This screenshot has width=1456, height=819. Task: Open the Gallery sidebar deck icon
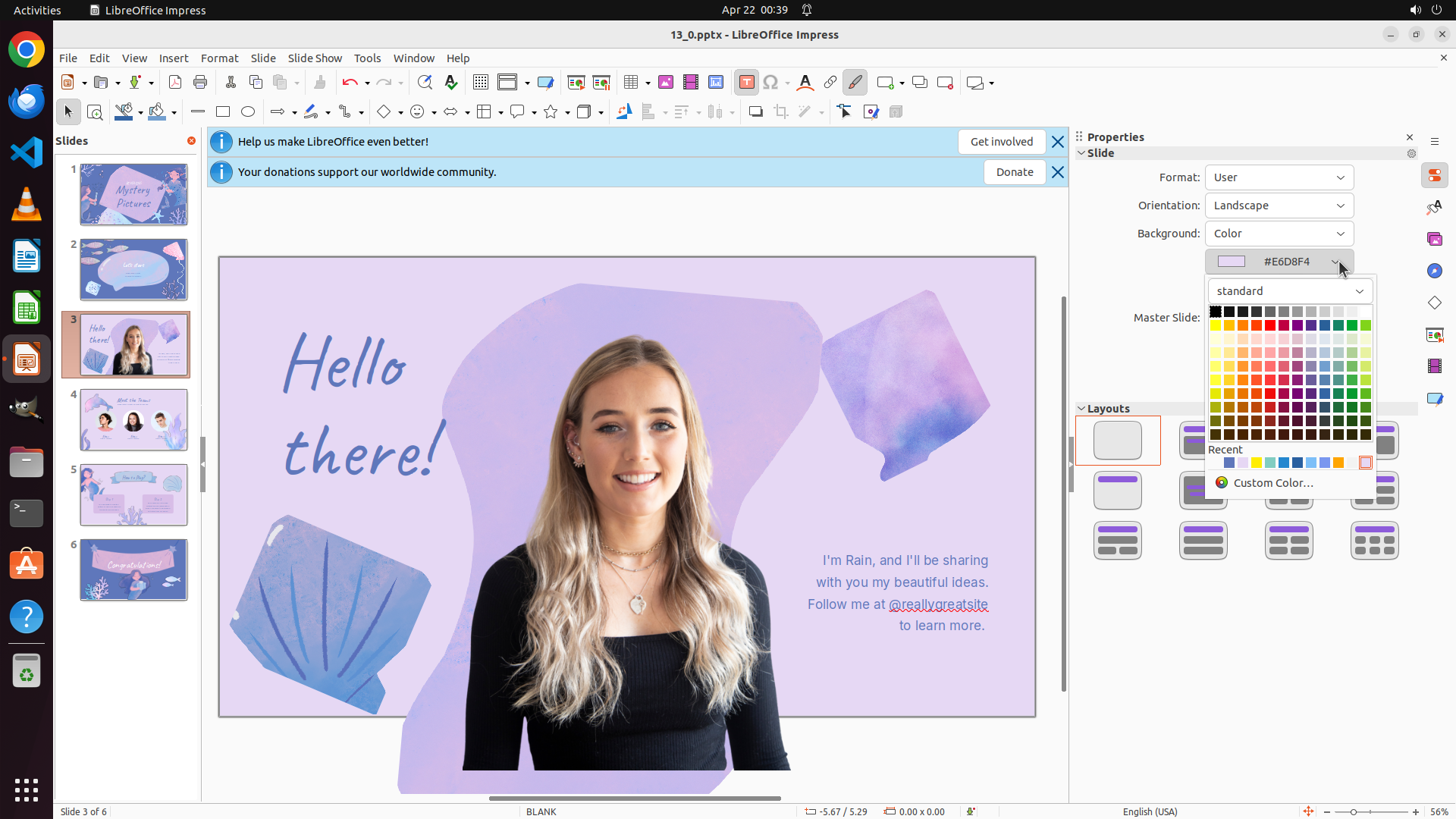[1434, 239]
